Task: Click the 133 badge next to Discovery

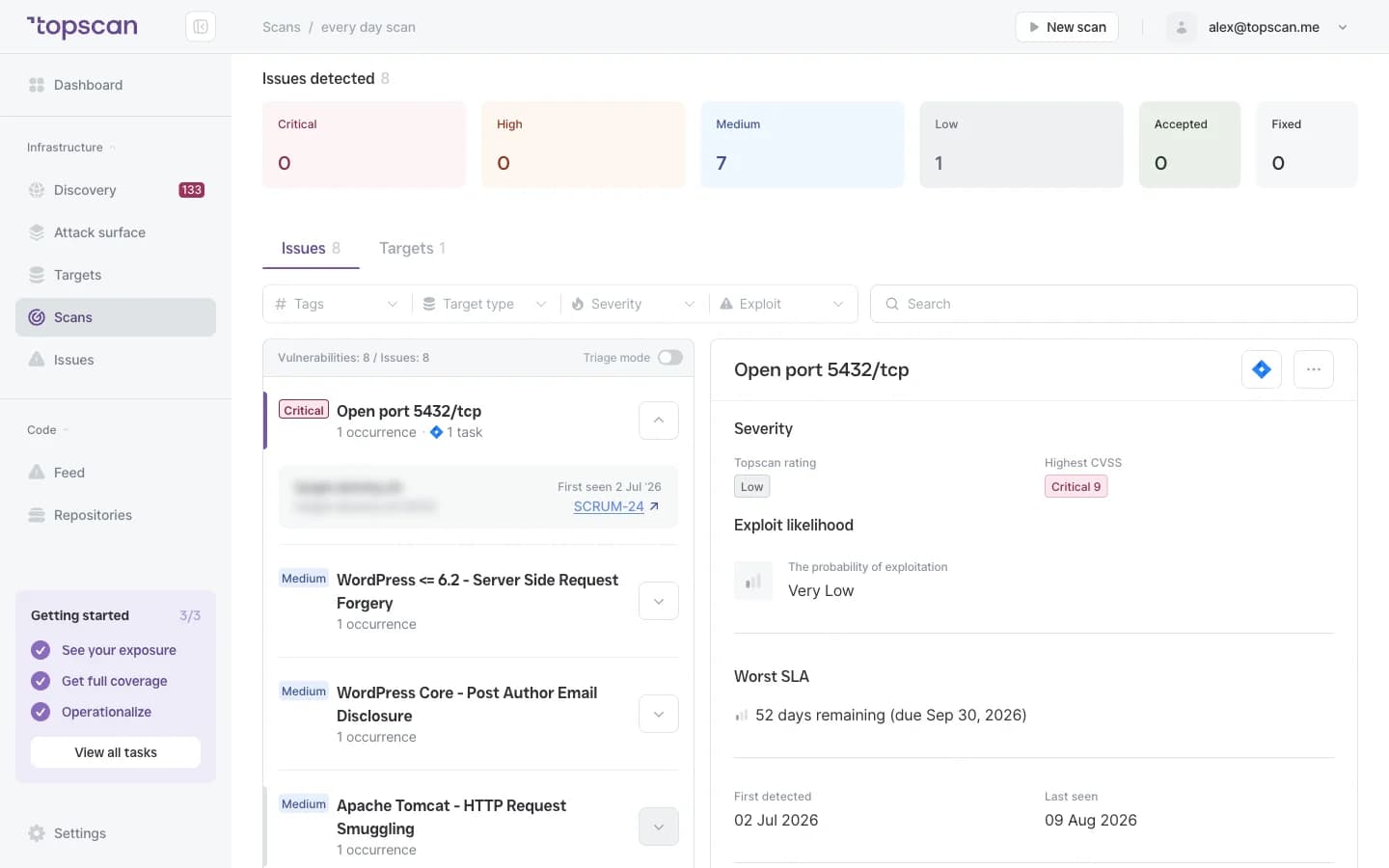Action: pos(191,190)
